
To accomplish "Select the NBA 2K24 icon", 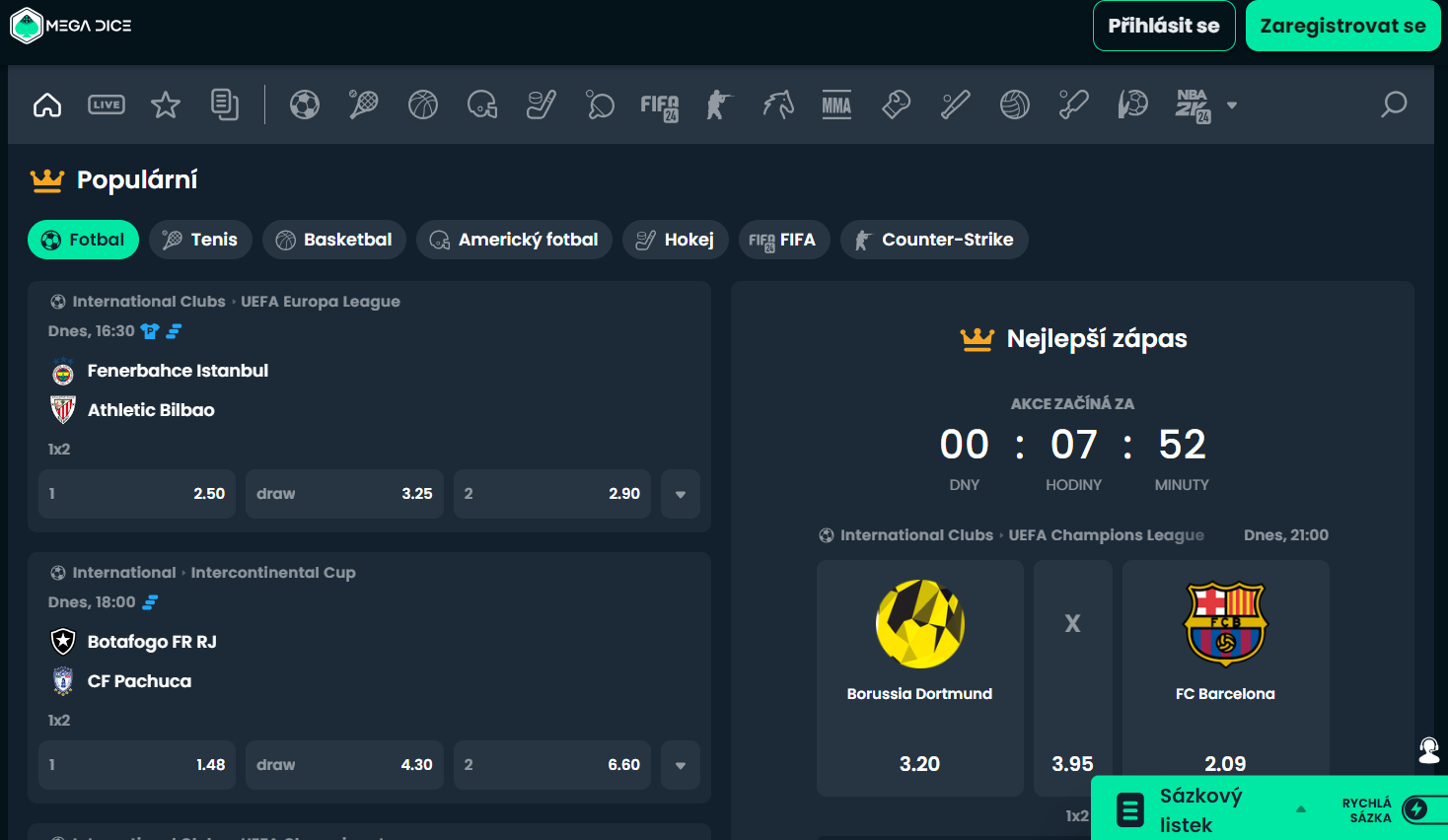I will [1194, 106].
